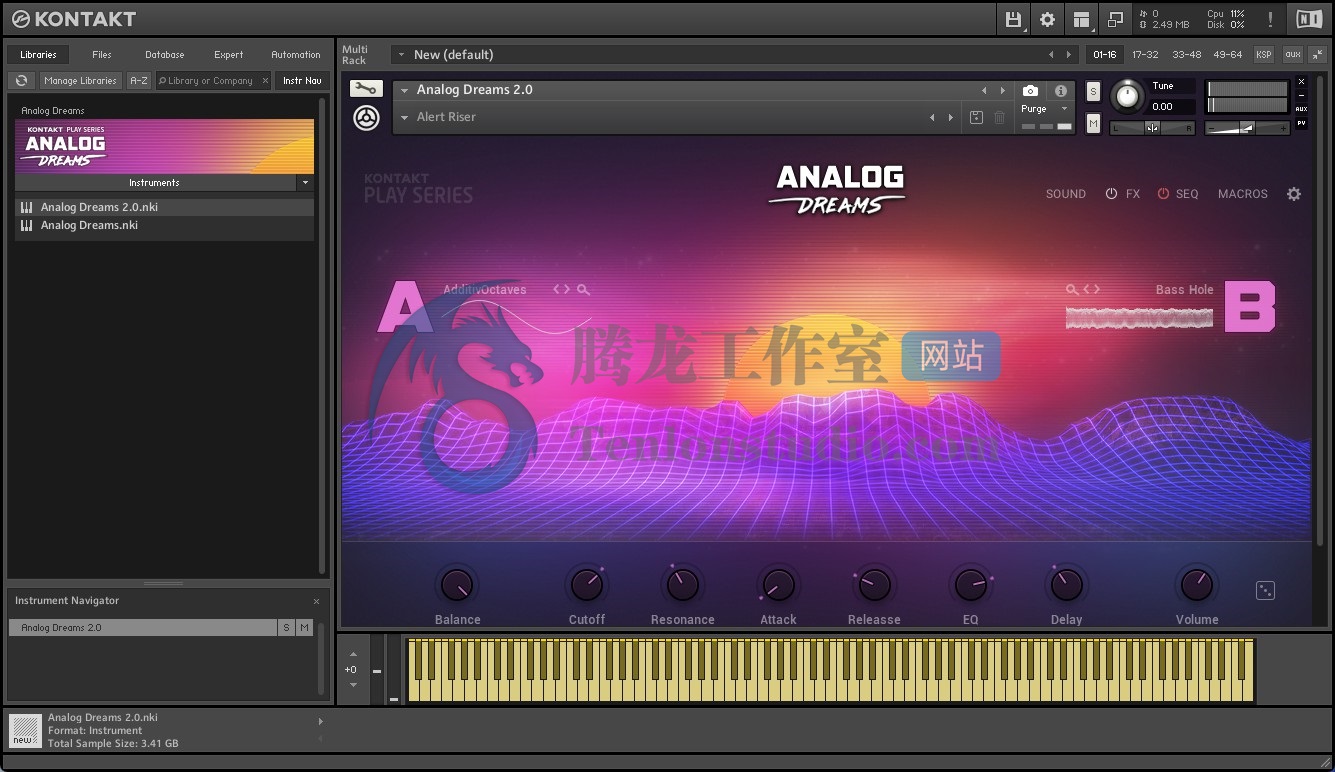Image resolution: width=1335 pixels, height=772 pixels.
Task: Open instrument edit mode wrench icon
Action: coord(366,89)
